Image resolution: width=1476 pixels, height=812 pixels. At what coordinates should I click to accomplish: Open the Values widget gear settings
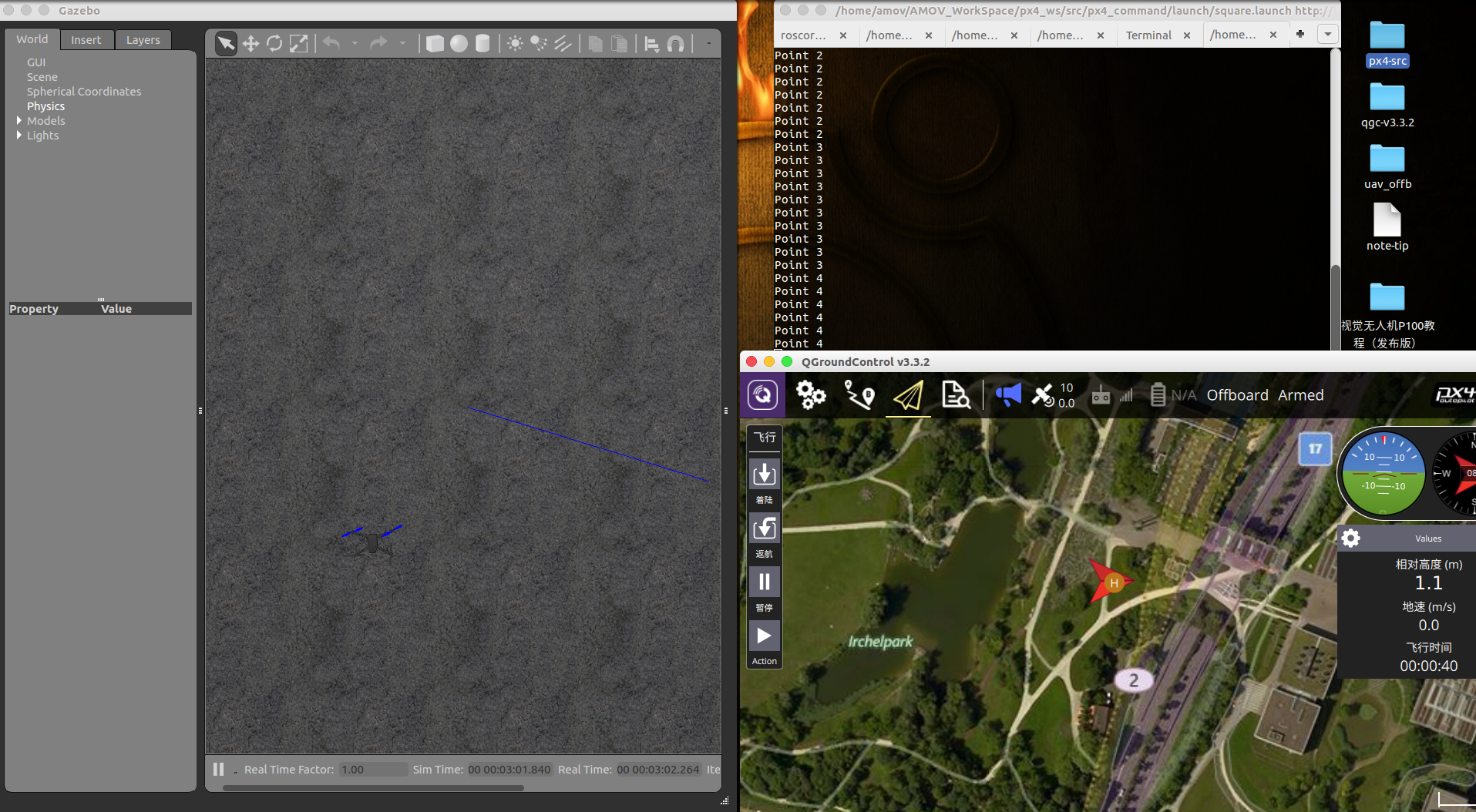click(x=1351, y=538)
